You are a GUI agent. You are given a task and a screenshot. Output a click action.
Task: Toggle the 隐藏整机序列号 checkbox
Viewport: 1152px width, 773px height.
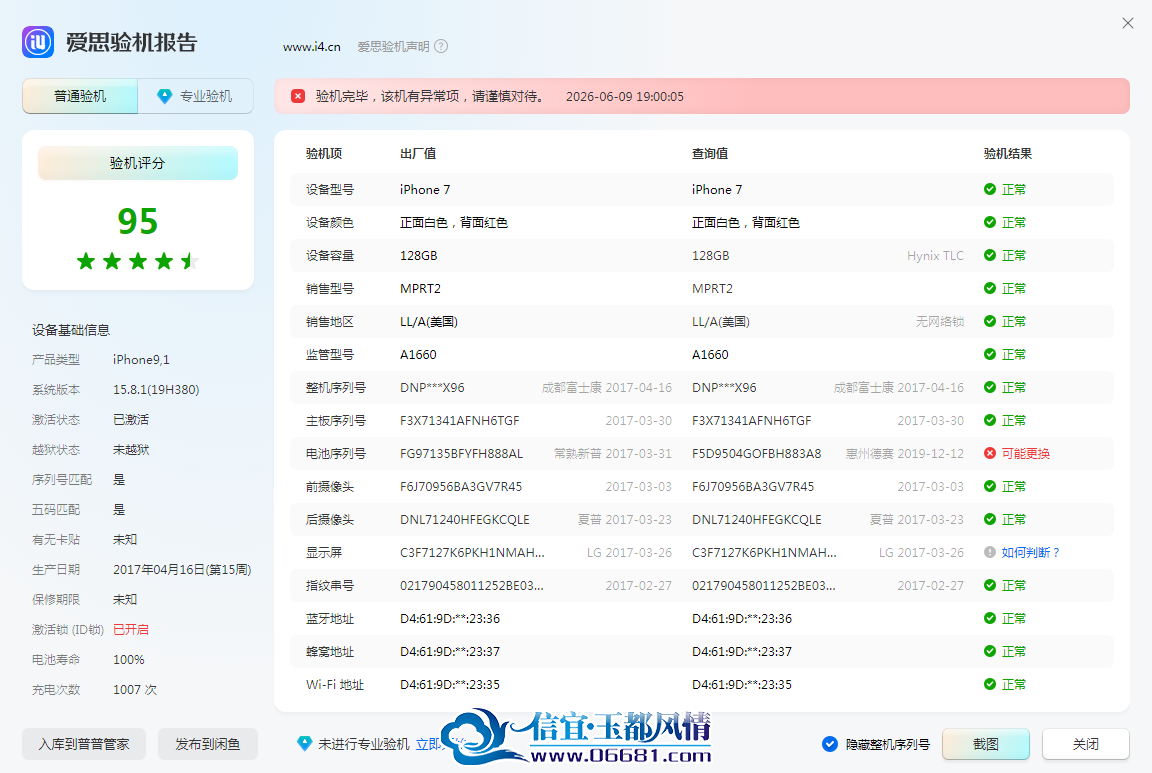[829, 744]
